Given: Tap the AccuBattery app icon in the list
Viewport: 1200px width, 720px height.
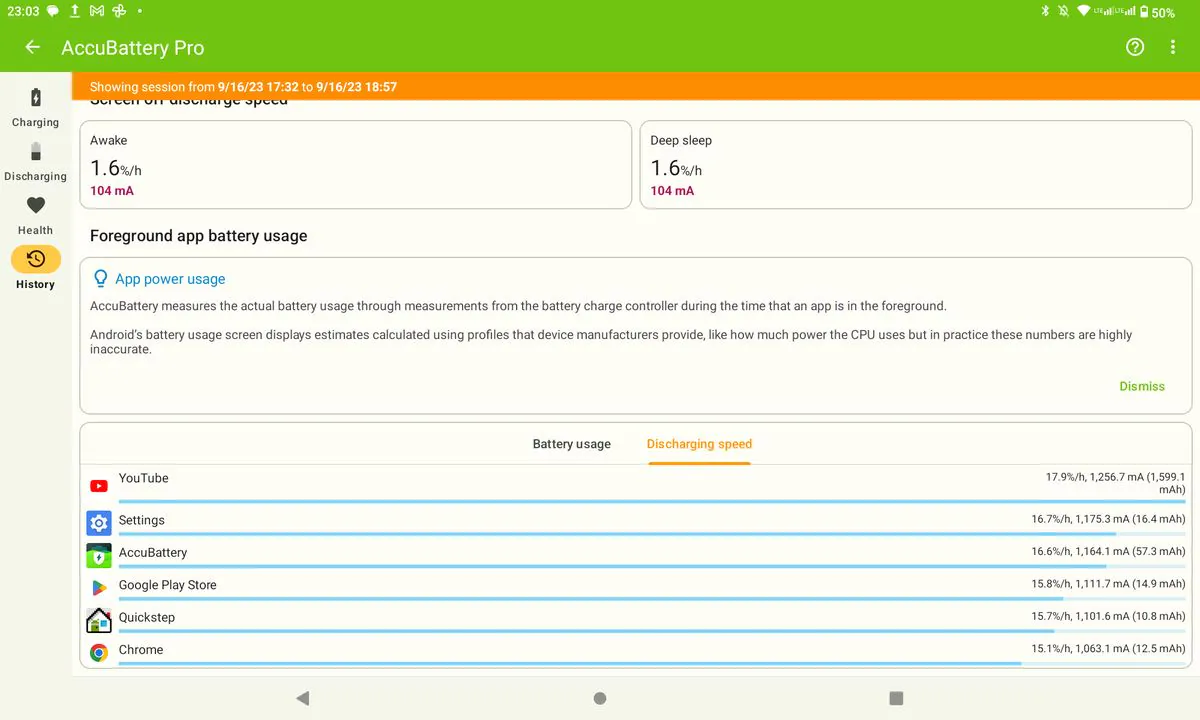Looking at the screenshot, I should click(99, 555).
